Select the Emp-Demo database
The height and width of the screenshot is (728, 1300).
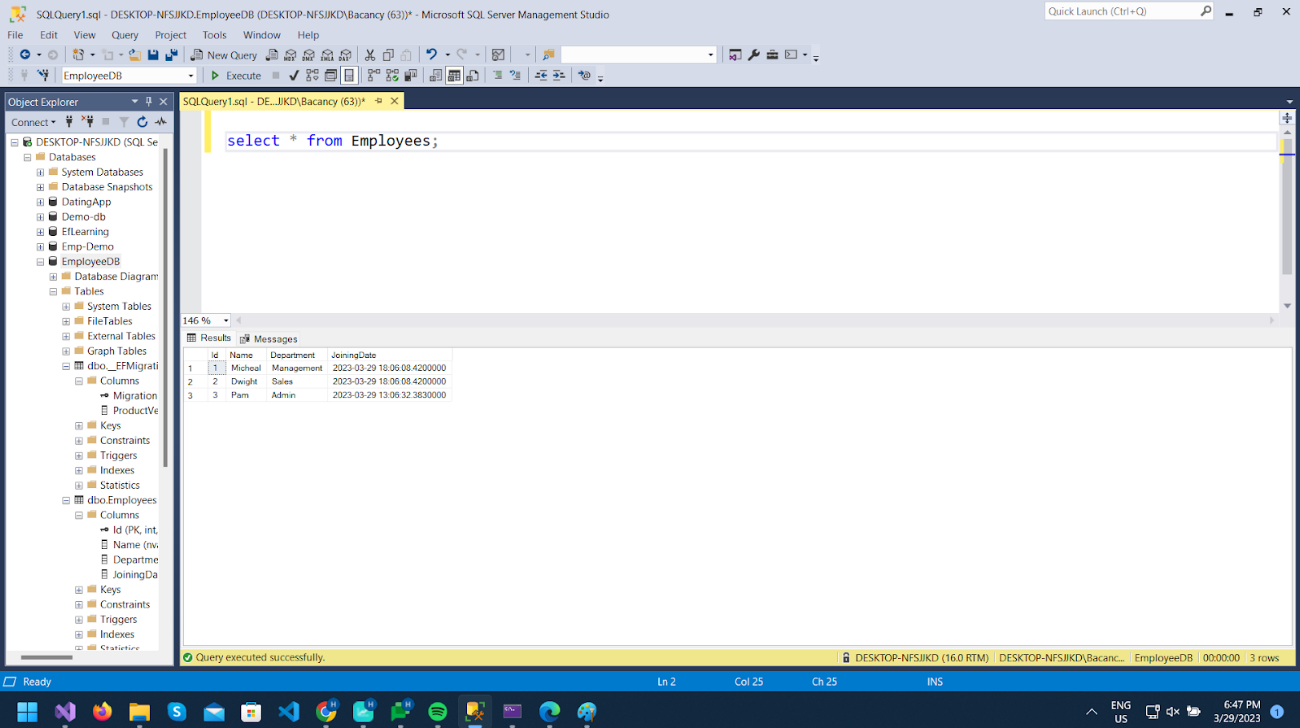click(x=88, y=247)
